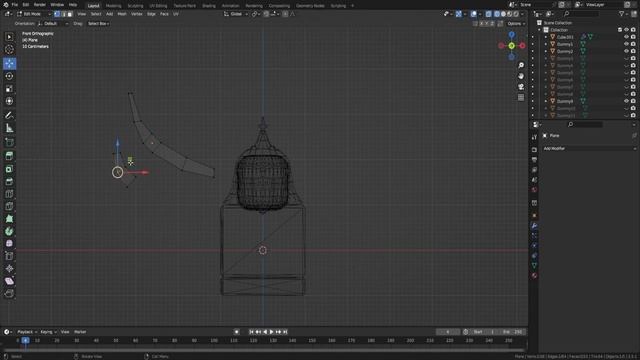The width and height of the screenshot is (640, 360).
Task: Switch to the UV Editing workspace tab
Action: (158, 6)
